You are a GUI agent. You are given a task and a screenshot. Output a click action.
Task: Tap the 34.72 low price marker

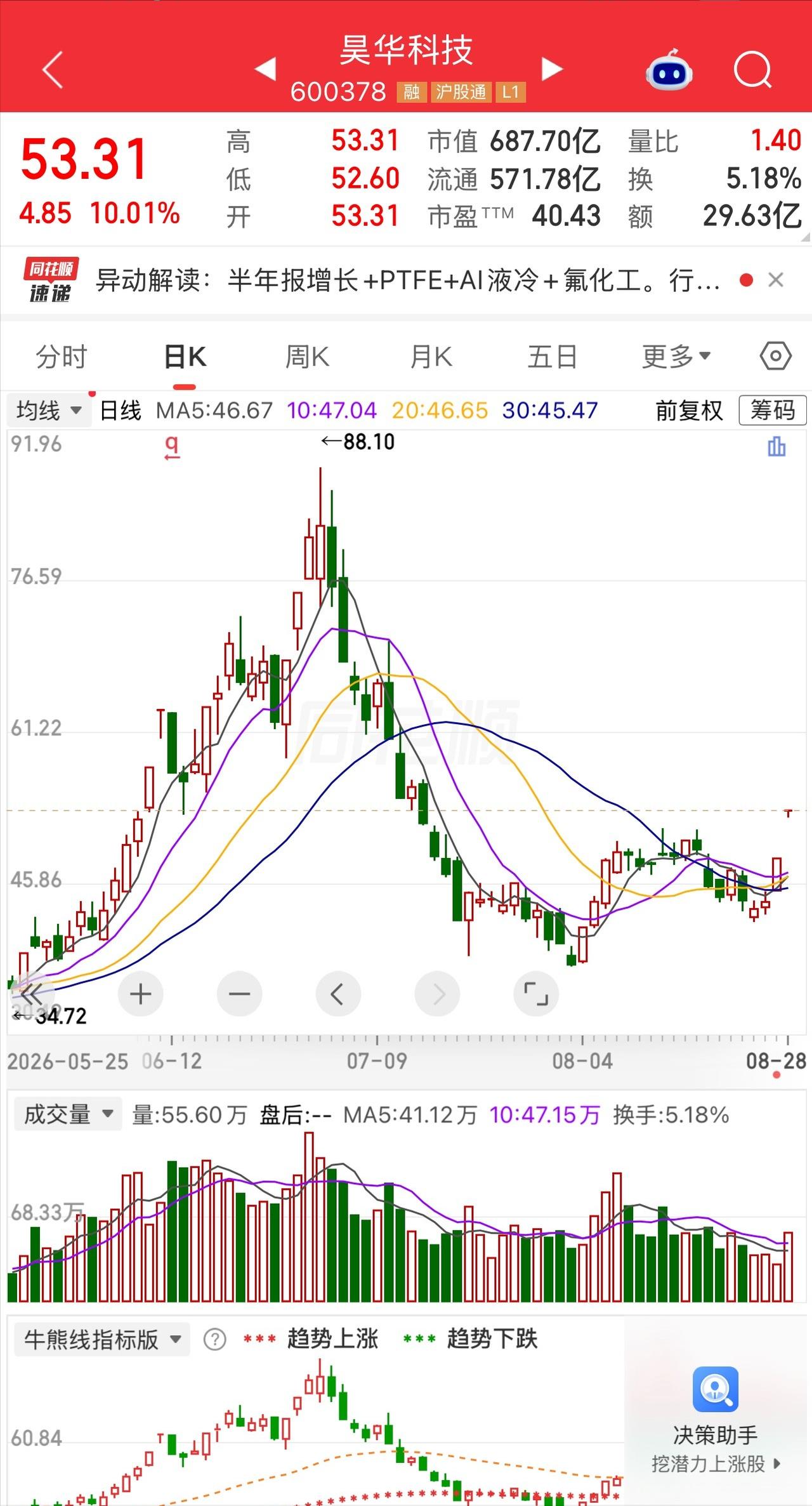tap(49, 1016)
